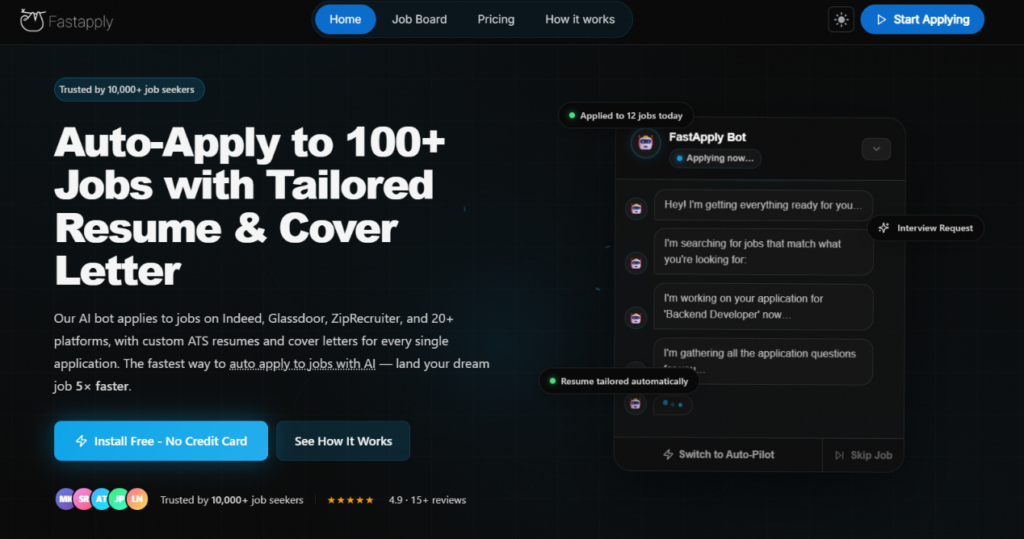Click the FastApply Bot robot avatar in header
Viewport: 1024px width, 539px height.
tap(645, 143)
